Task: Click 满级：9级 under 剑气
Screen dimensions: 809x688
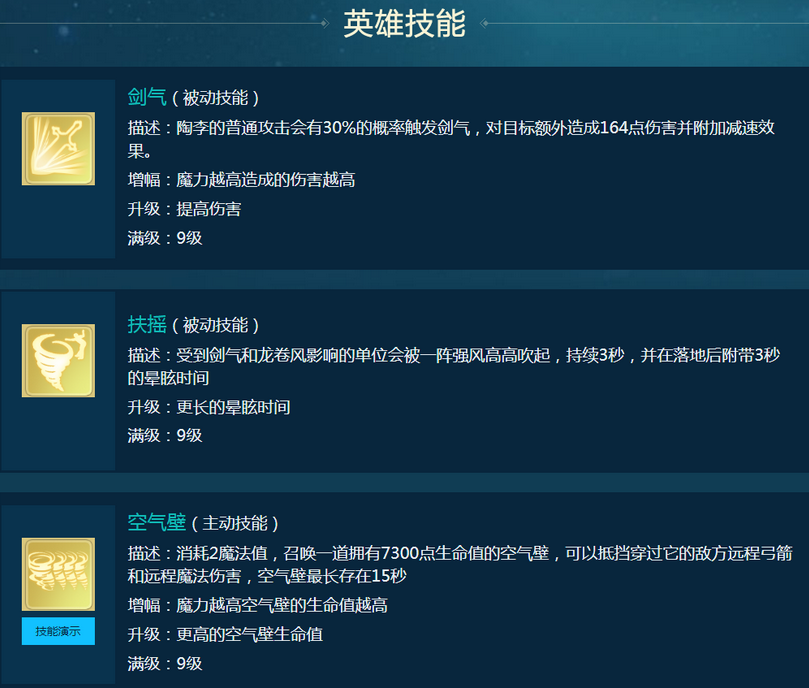Action: point(165,238)
